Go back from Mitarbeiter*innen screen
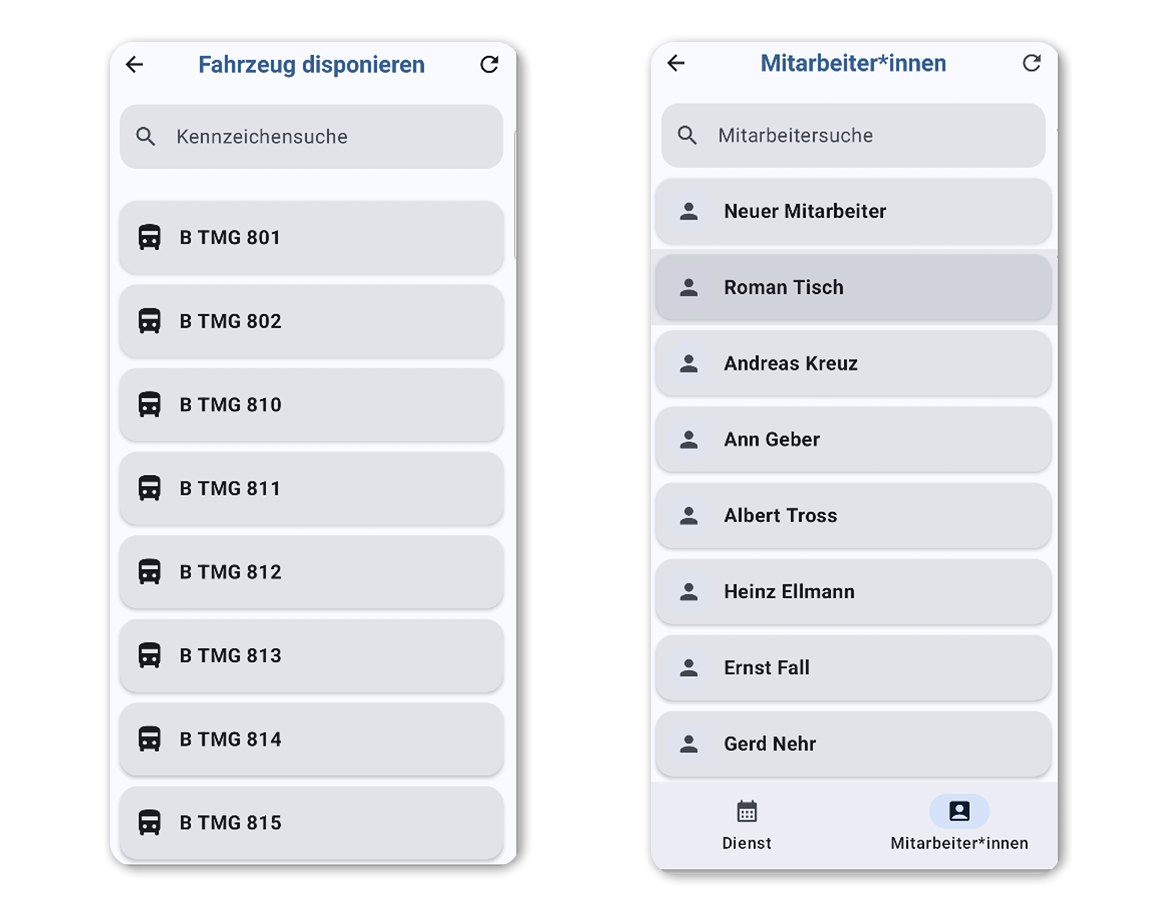1162x916 pixels. tap(676, 63)
